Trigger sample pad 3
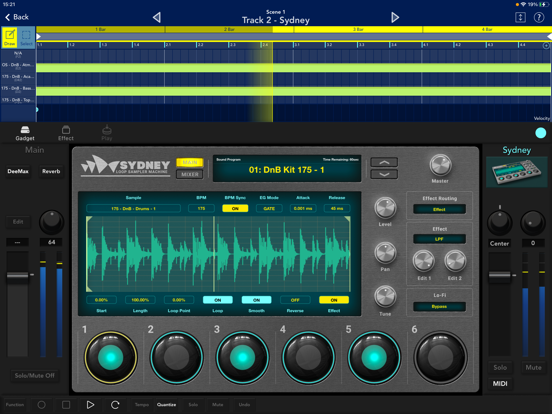Screen dimensions: 552x414 tap(242, 357)
